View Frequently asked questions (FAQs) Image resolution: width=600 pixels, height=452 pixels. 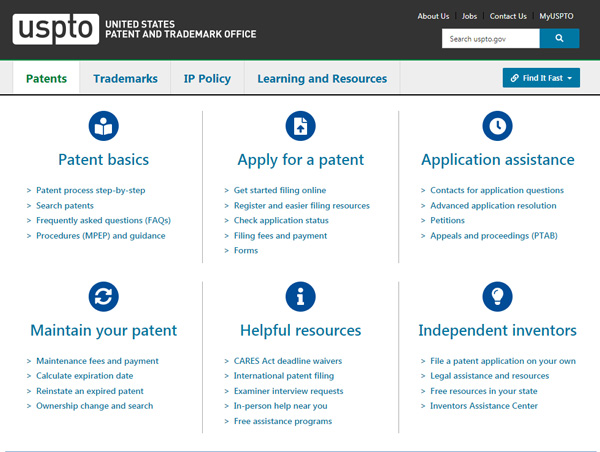pyautogui.click(x=103, y=220)
